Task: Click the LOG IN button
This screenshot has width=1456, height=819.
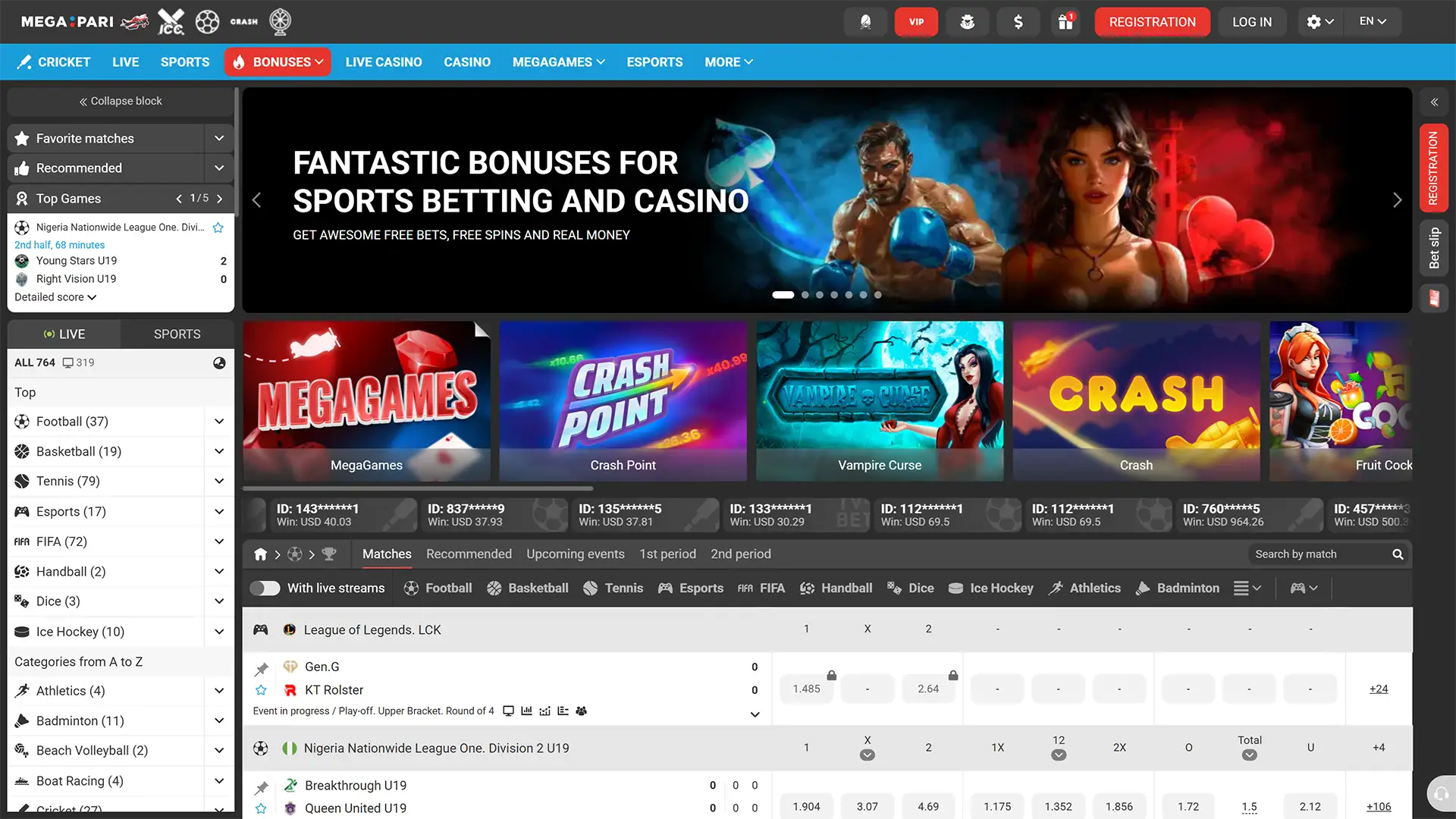Action: coord(1251,22)
